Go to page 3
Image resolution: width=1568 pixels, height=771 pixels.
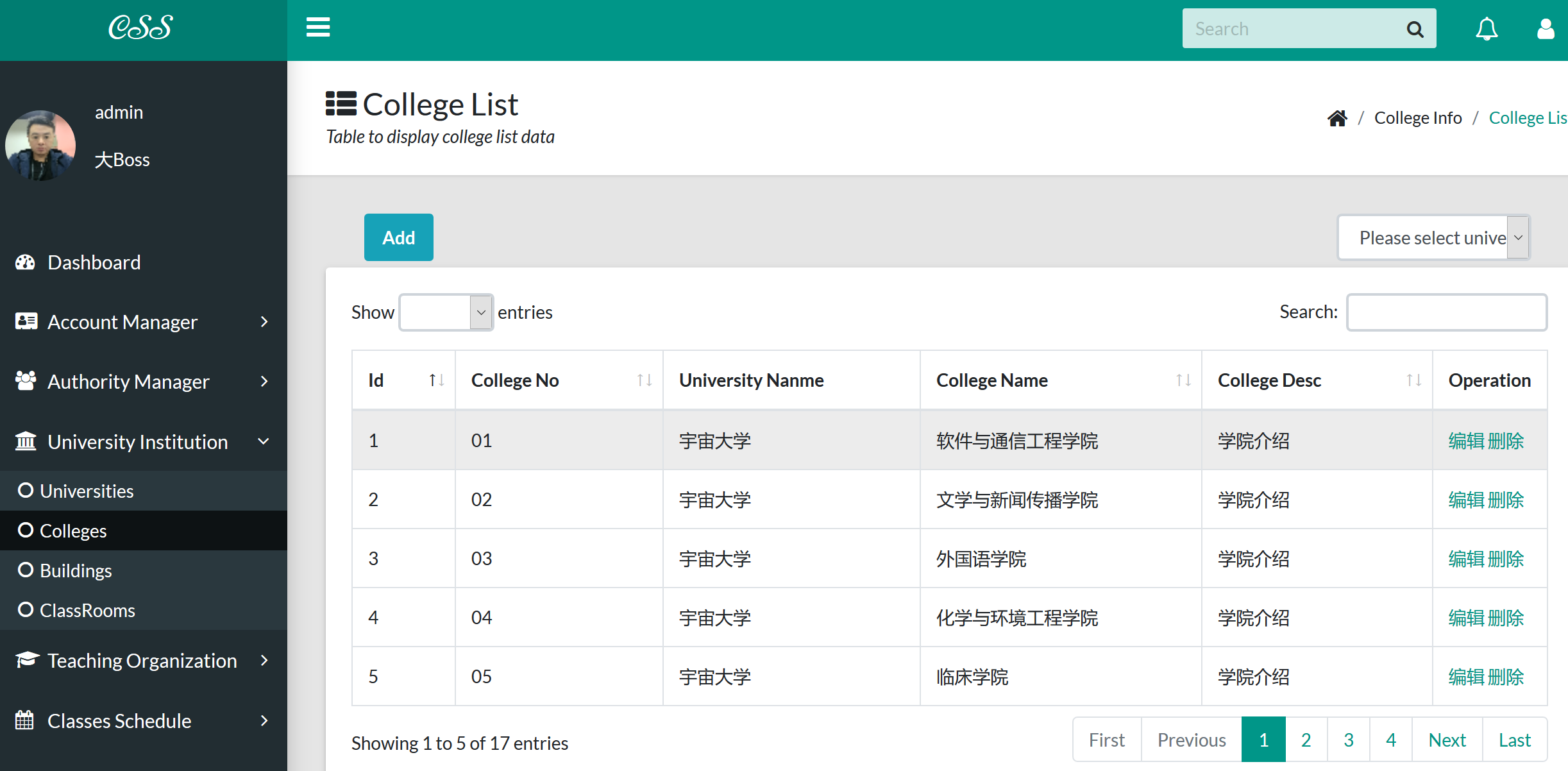click(x=1349, y=740)
